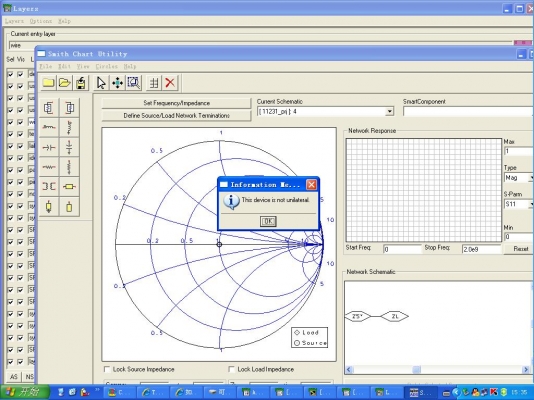Add a shunt capacitor component

click(69, 147)
